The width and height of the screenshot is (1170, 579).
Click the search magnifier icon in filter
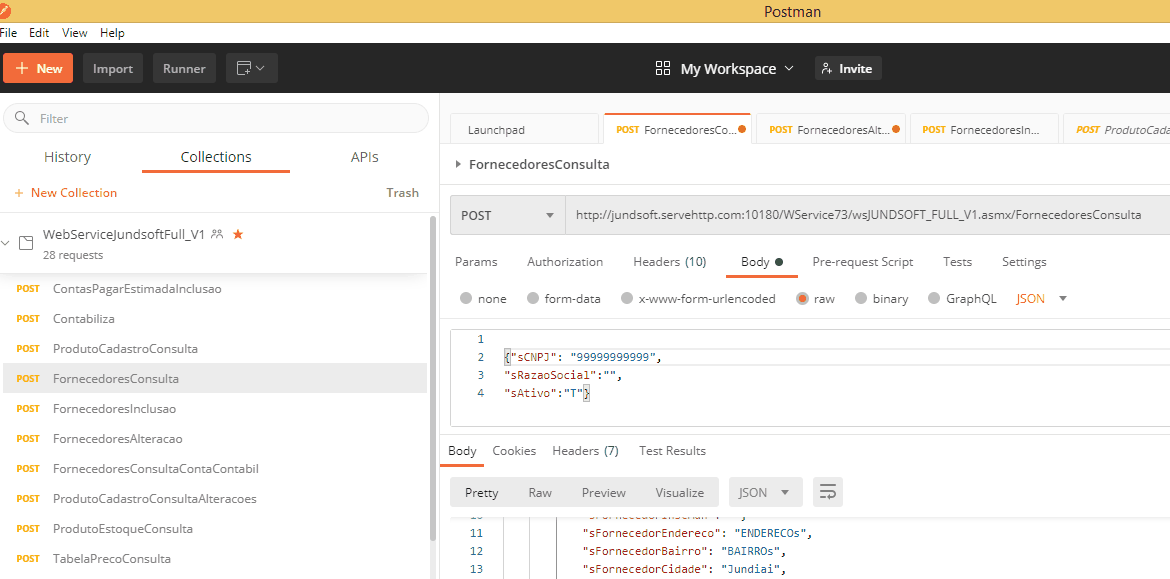coord(22,118)
